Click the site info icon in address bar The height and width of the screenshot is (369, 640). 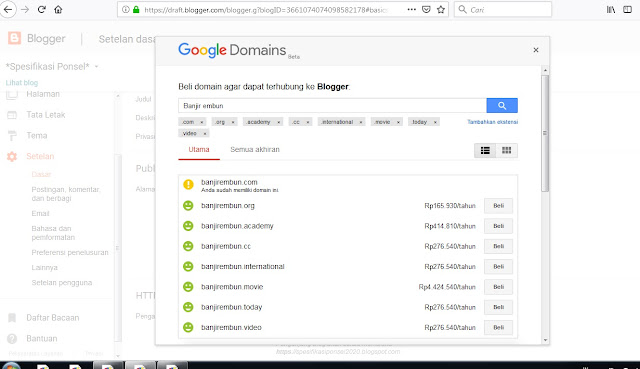[x=126, y=9]
